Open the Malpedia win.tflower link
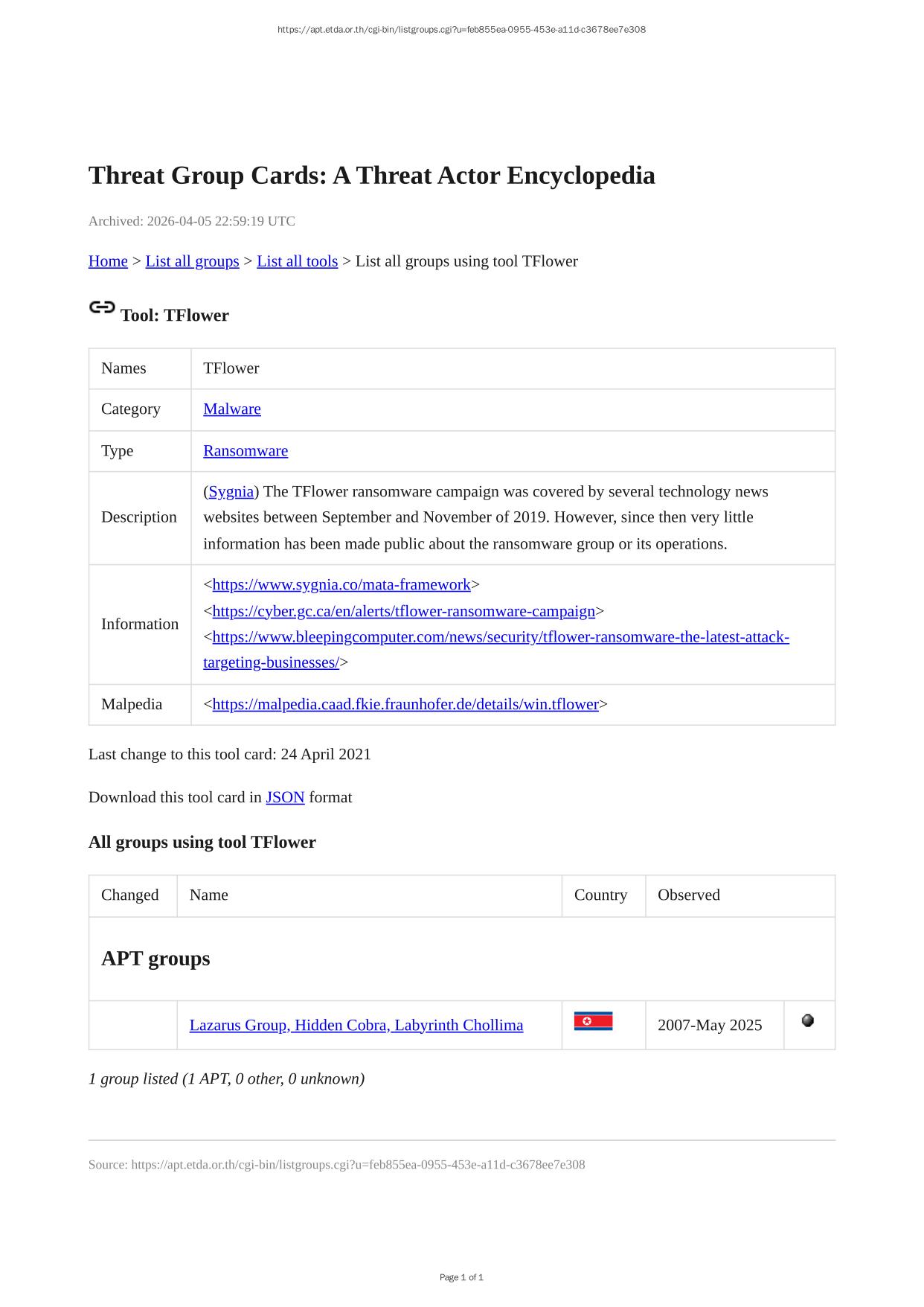 (405, 705)
